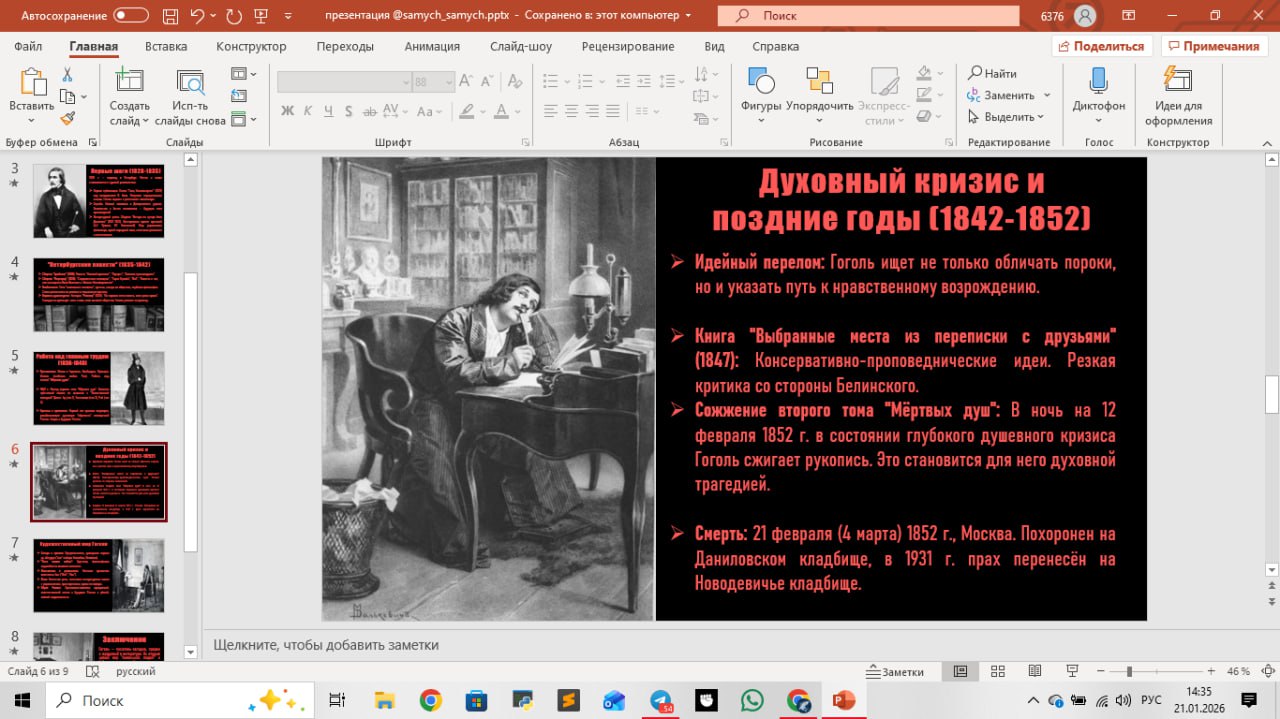
Task: Click the Increase font size icon
Action: [x=468, y=82]
